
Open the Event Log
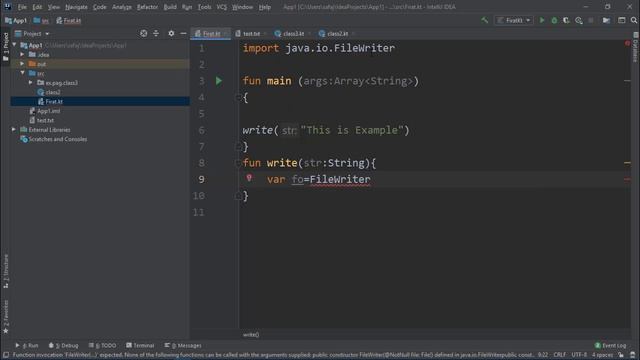(611, 345)
